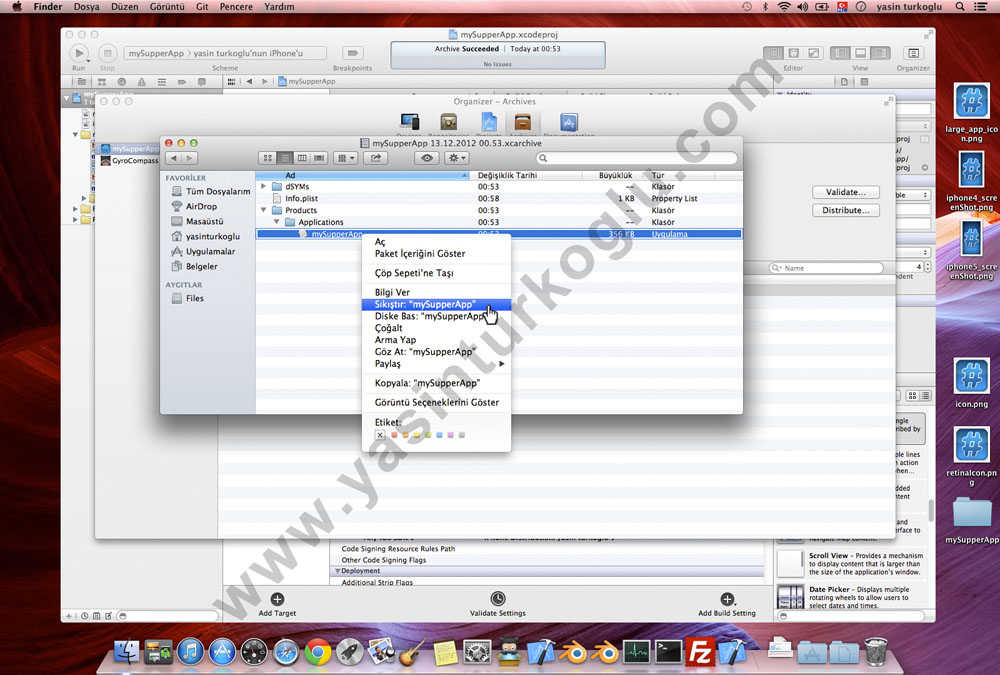
Task: Switch Finder to Cover Flow view
Action: point(319,158)
